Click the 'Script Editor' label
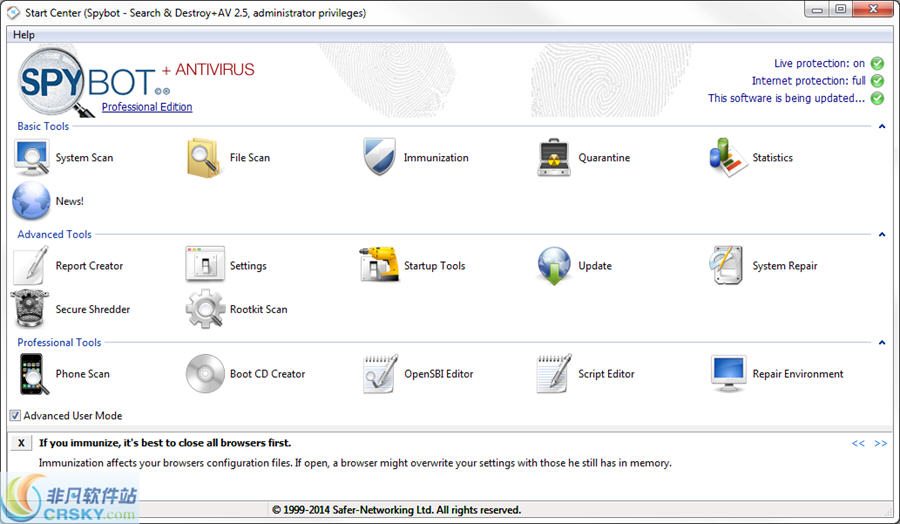This screenshot has width=900, height=524. [606, 374]
